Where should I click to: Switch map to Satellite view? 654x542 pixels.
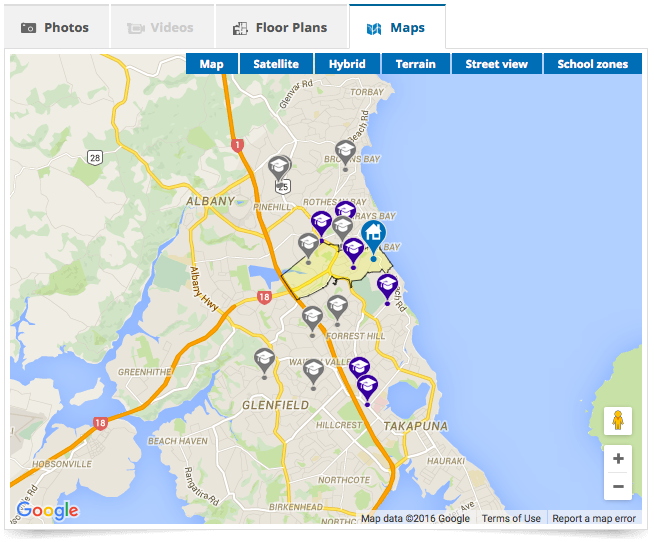(276, 64)
